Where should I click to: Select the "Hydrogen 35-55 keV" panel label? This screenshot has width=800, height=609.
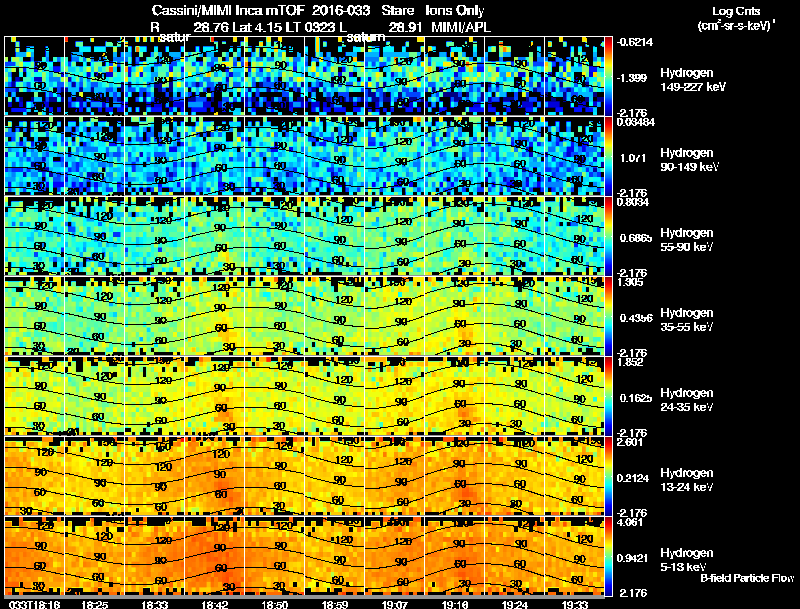[687, 320]
